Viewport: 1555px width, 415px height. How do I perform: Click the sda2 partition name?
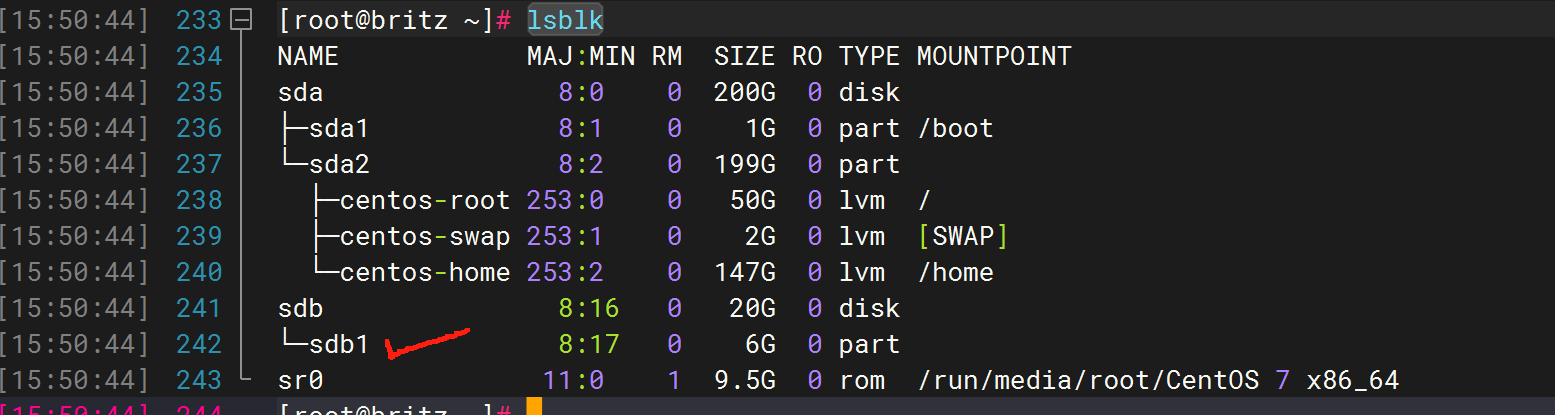pos(339,164)
